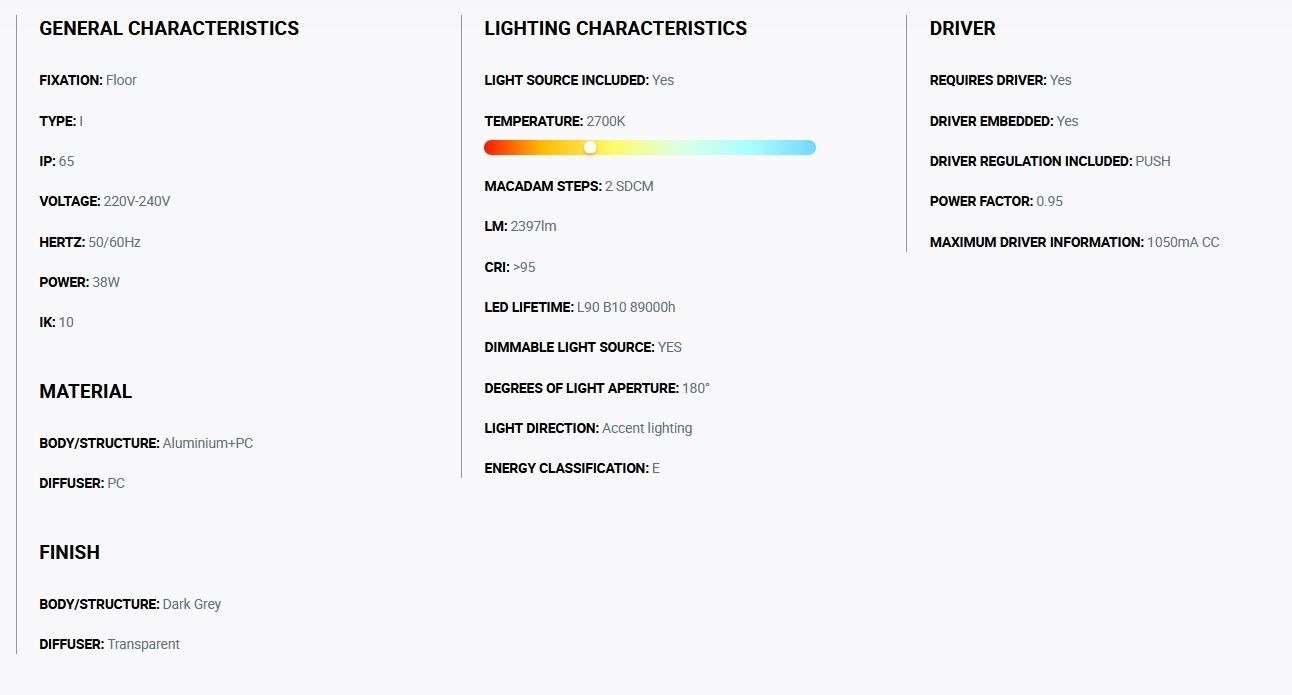
Task: Click the Hertz value 50/60Hz
Action: pyautogui.click(x=114, y=242)
